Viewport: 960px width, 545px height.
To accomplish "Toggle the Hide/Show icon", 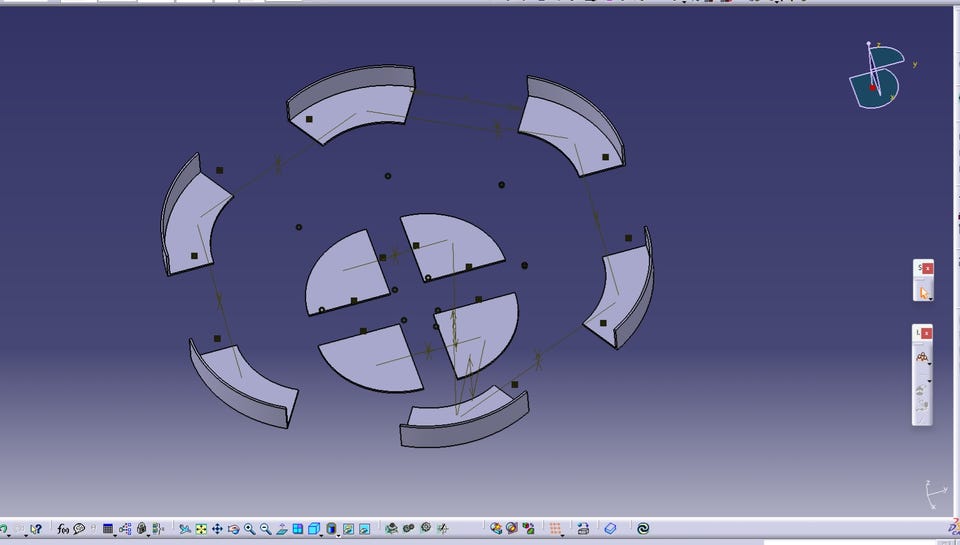I will pos(348,528).
